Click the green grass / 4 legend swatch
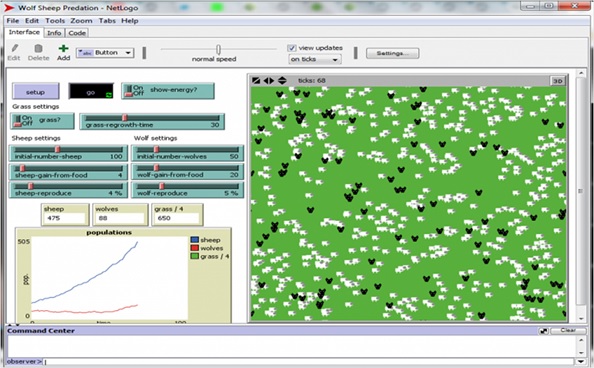Image resolution: width=594 pixels, height=368 pixels. point(195,257)
